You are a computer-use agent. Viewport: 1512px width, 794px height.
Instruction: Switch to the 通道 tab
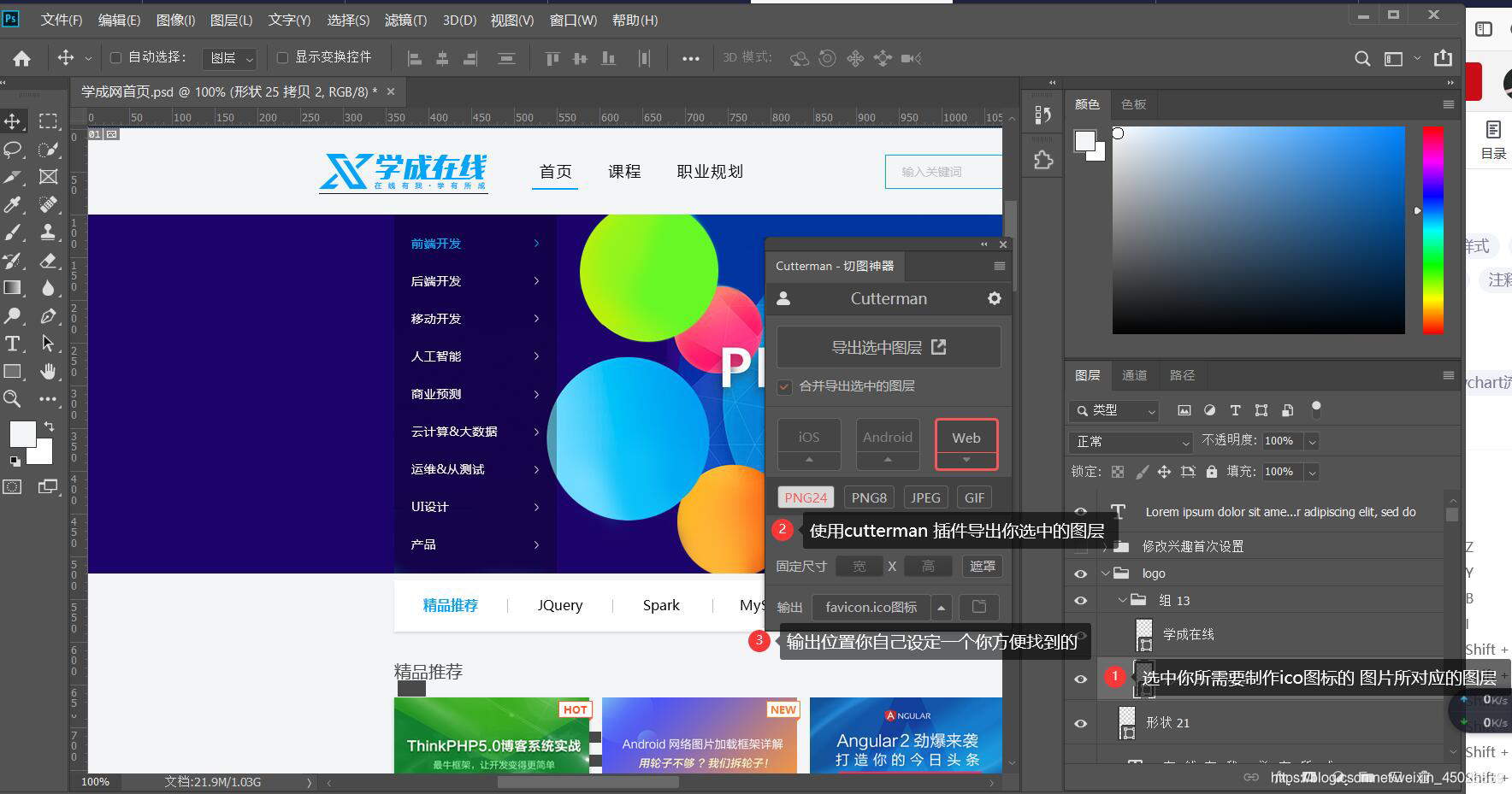click(x=1134, y=375)
